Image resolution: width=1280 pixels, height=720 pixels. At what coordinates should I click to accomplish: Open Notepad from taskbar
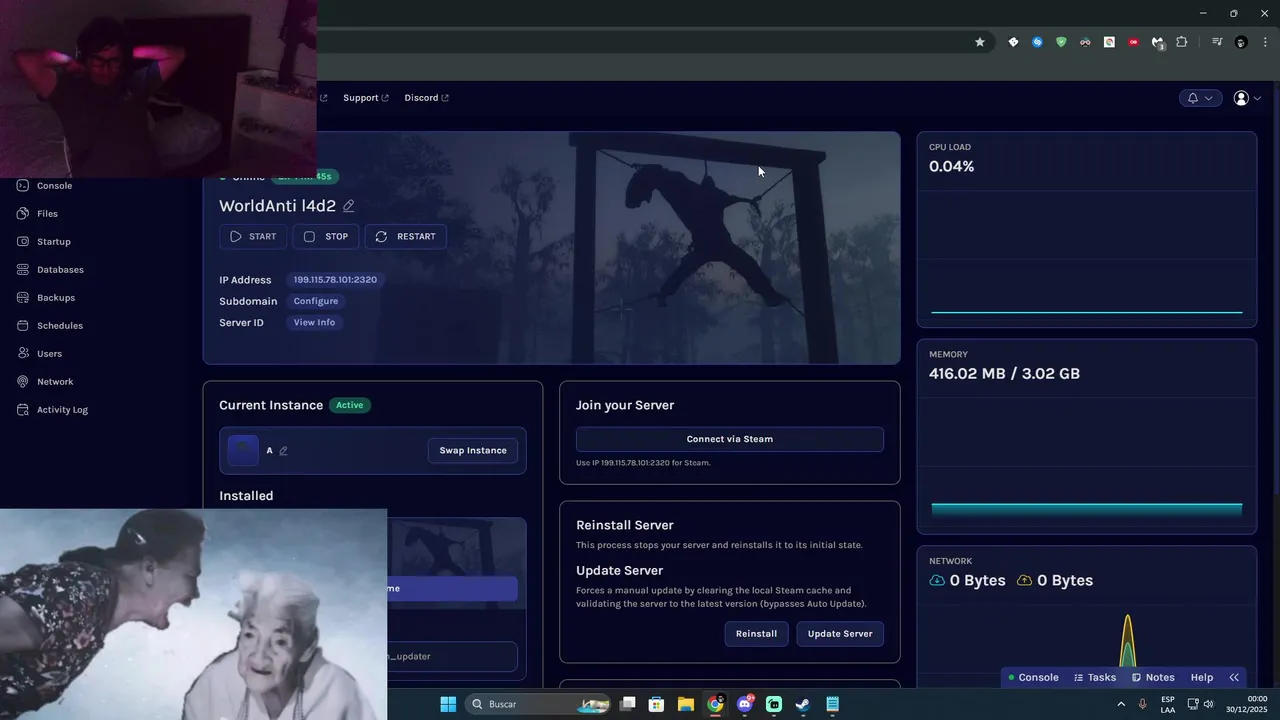point(832,704)
